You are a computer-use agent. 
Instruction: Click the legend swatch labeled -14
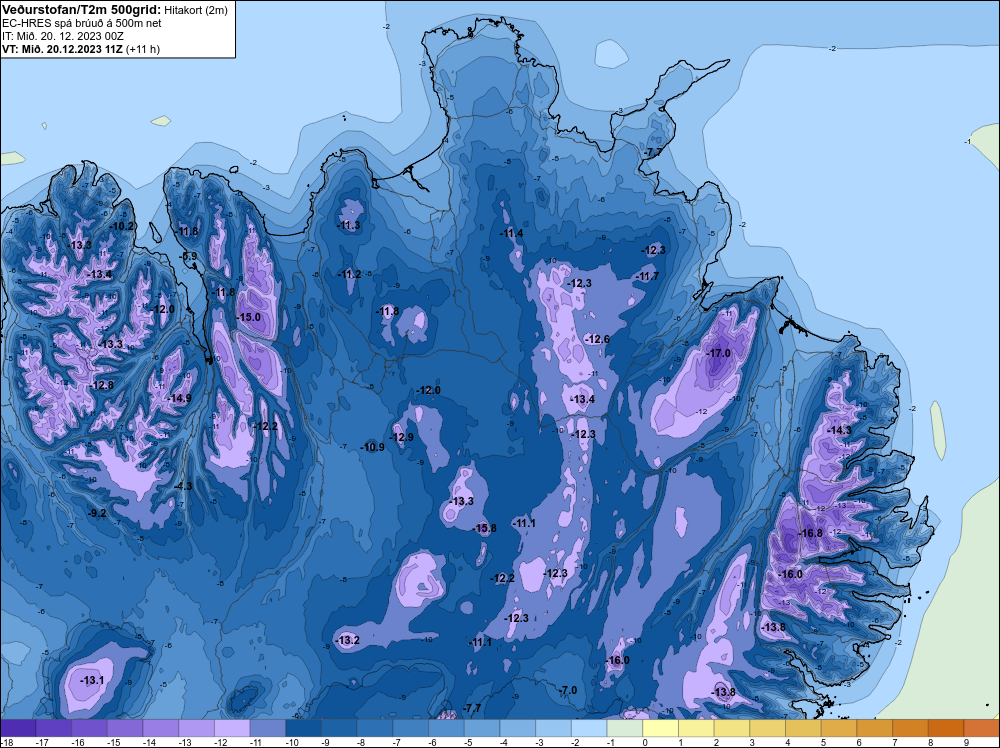161,728
